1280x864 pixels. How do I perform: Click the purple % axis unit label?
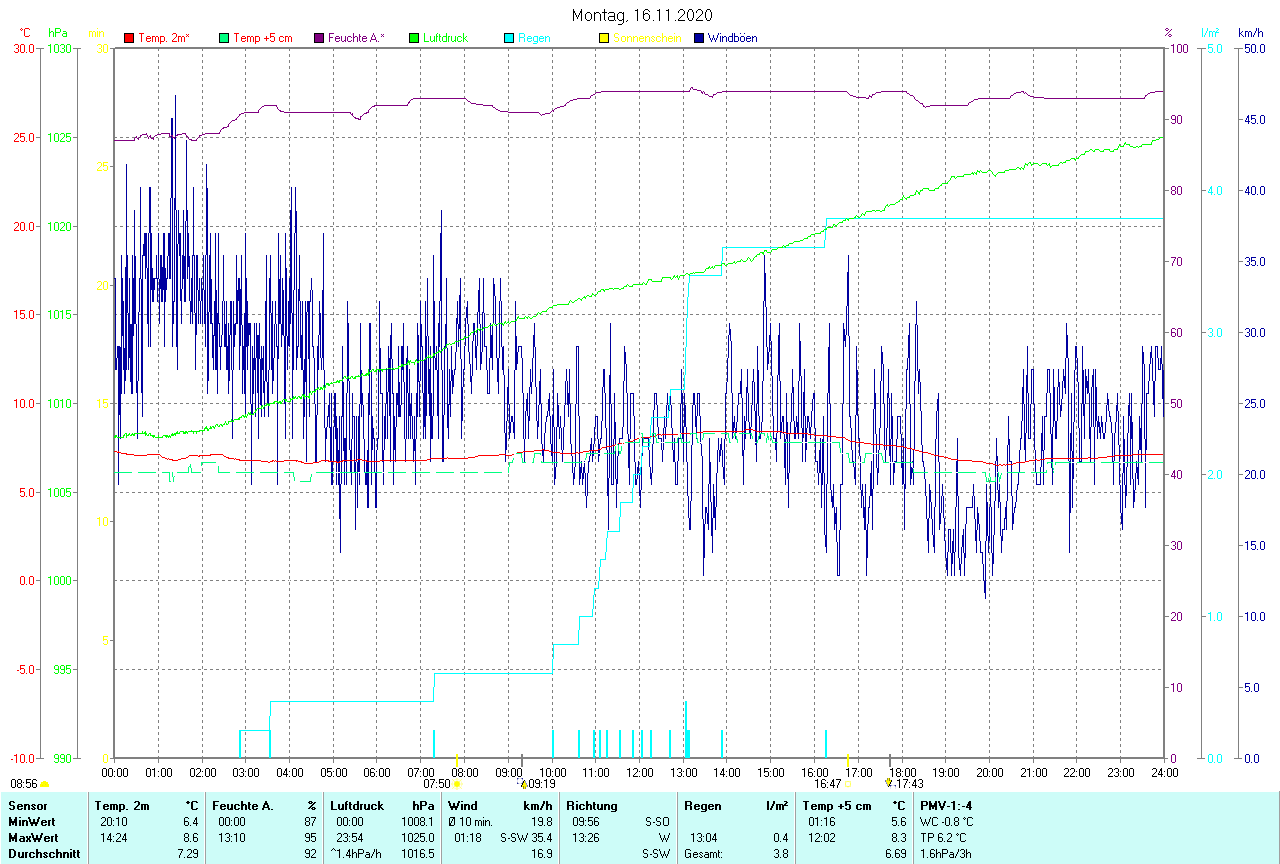point(1168,33)
